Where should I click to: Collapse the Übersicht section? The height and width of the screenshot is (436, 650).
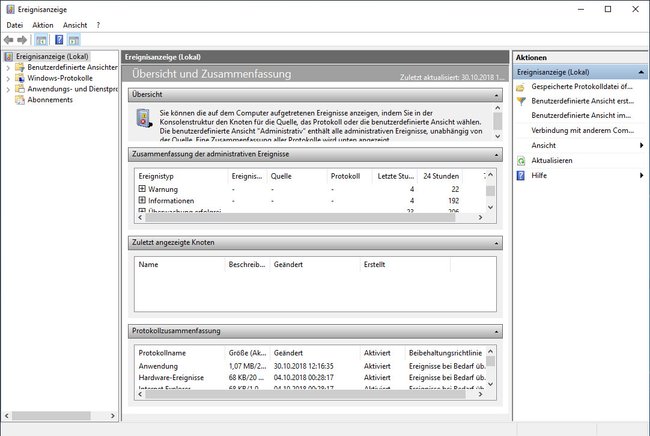(496, 95)
